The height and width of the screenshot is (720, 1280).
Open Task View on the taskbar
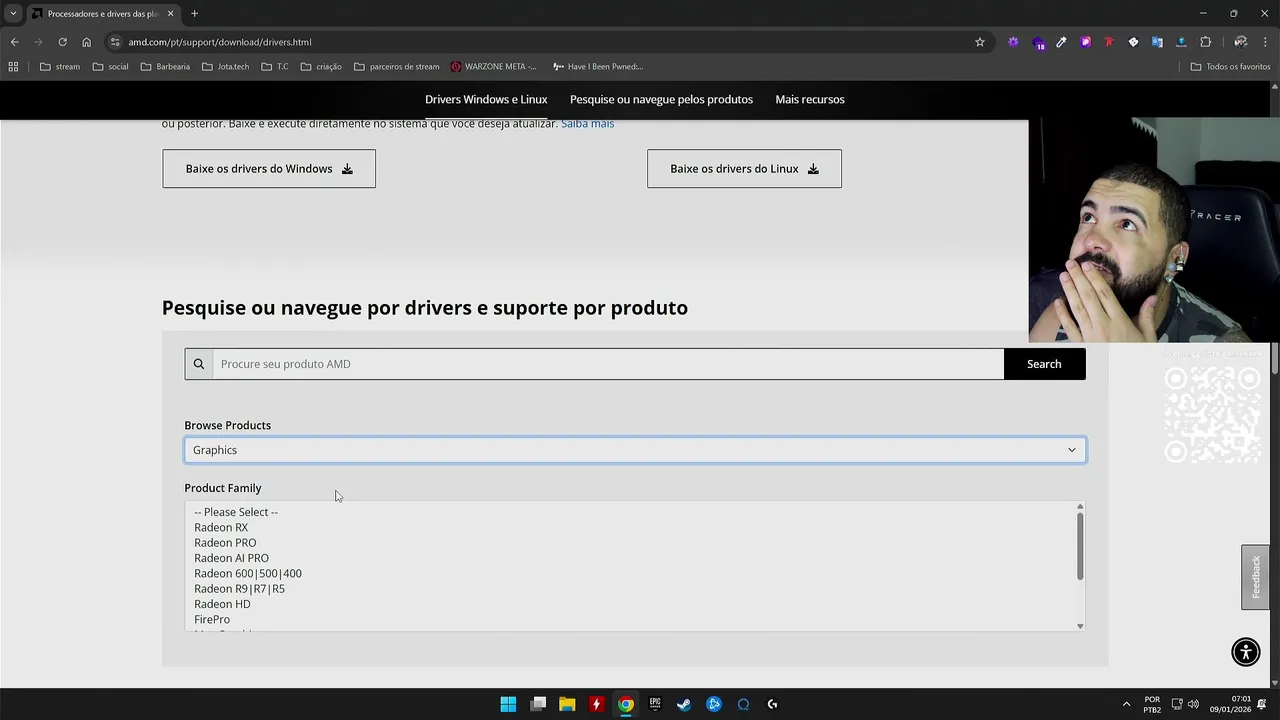tap(538, 704)
